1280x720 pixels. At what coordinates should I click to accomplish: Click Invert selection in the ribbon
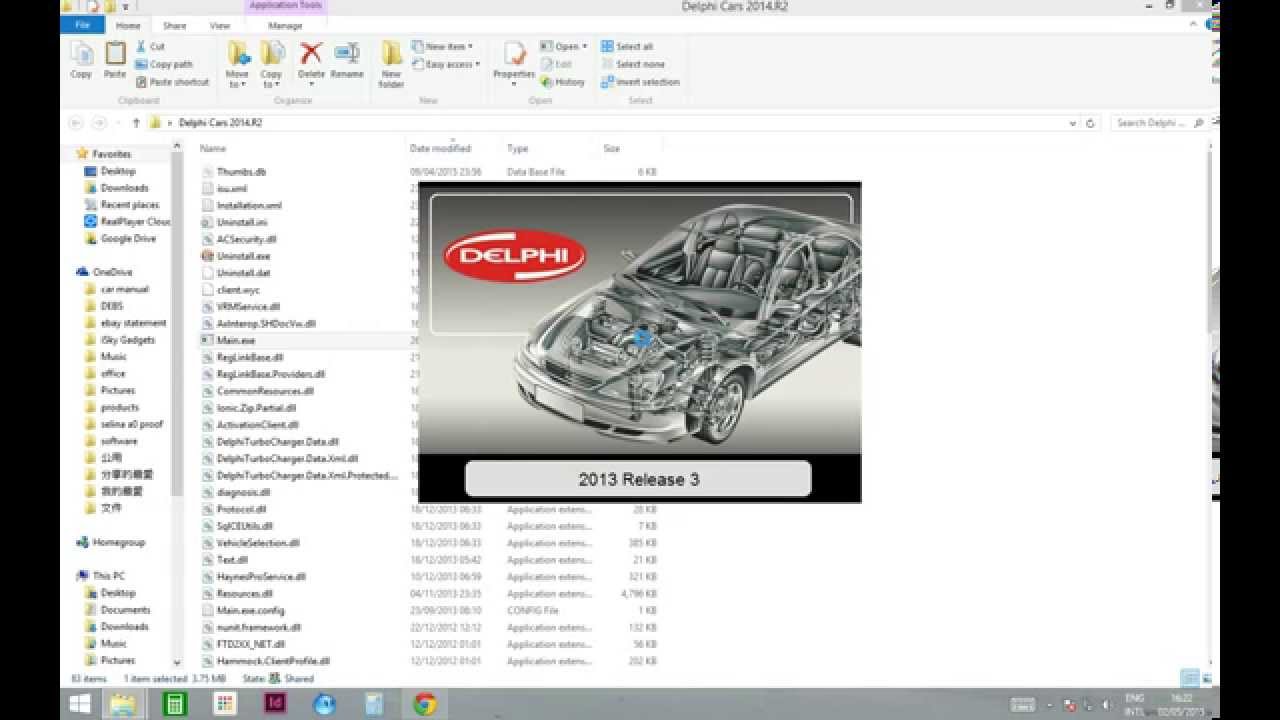coord(640,82)
